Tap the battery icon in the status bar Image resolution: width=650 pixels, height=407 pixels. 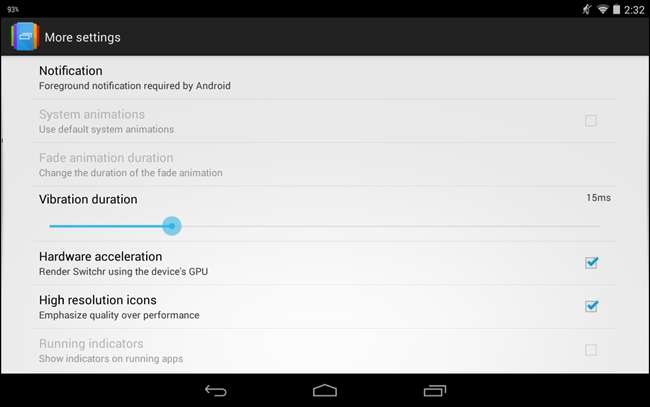coord(616,9)
